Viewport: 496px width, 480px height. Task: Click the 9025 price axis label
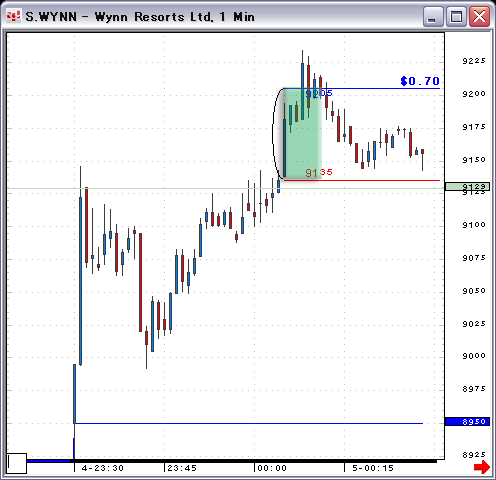pyautogui.click(x=474, y=324)
